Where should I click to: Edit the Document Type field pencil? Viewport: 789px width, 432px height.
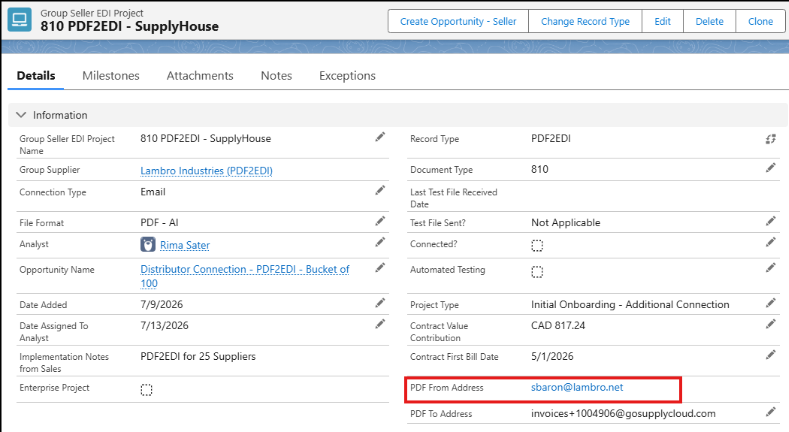tap(771, 167)
